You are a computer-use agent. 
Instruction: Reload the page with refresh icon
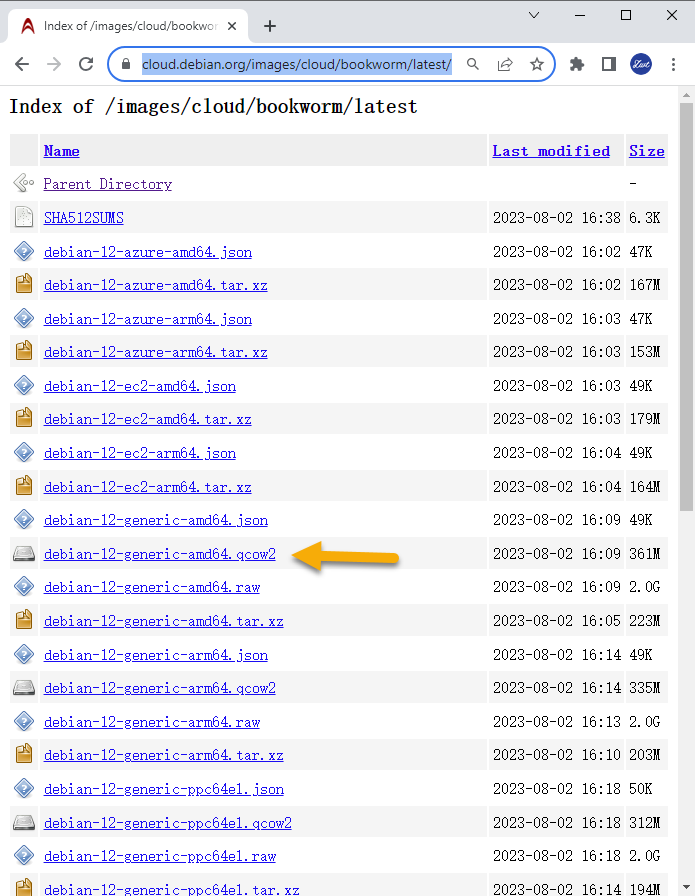pyautogui.click(x=87, y=64)
